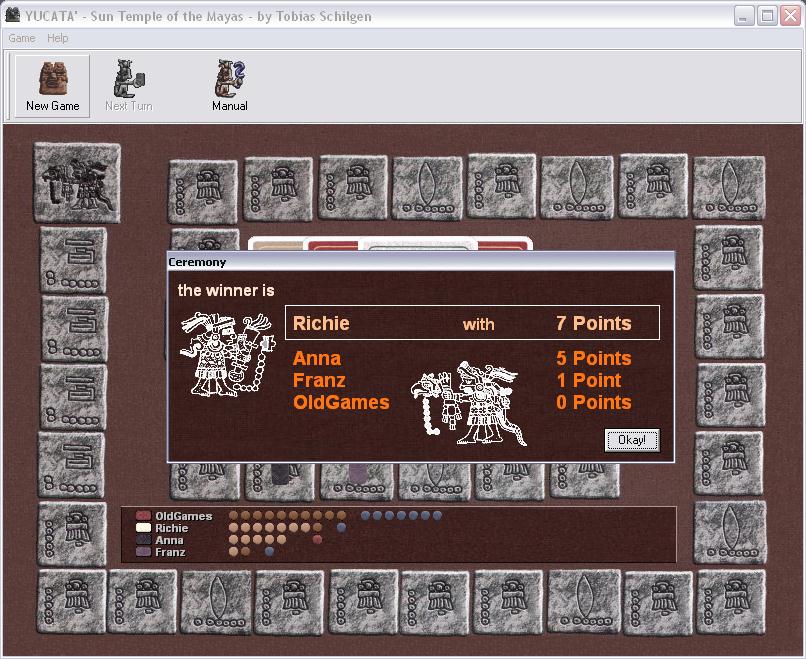Select the winner row showing Richie
The width and height of the screenshot is (806, 659).
click(x=472, y=323)
